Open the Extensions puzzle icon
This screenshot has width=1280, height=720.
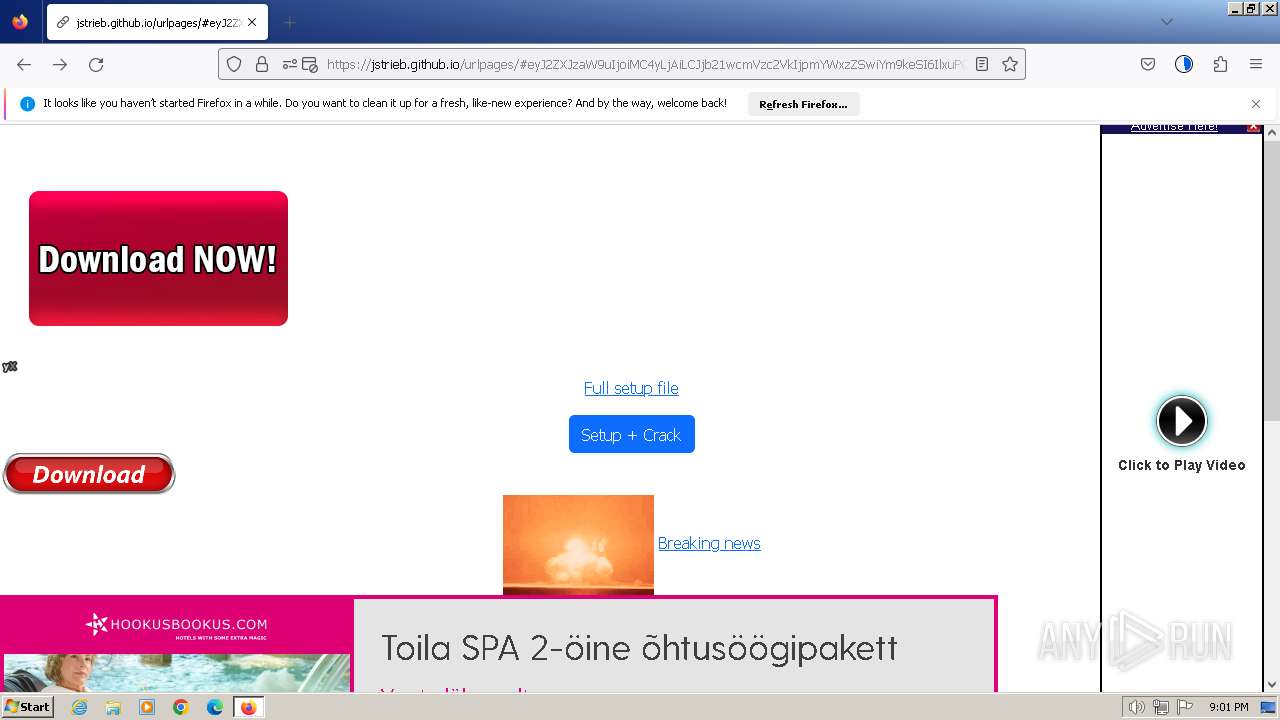(x=1220, y=64)
